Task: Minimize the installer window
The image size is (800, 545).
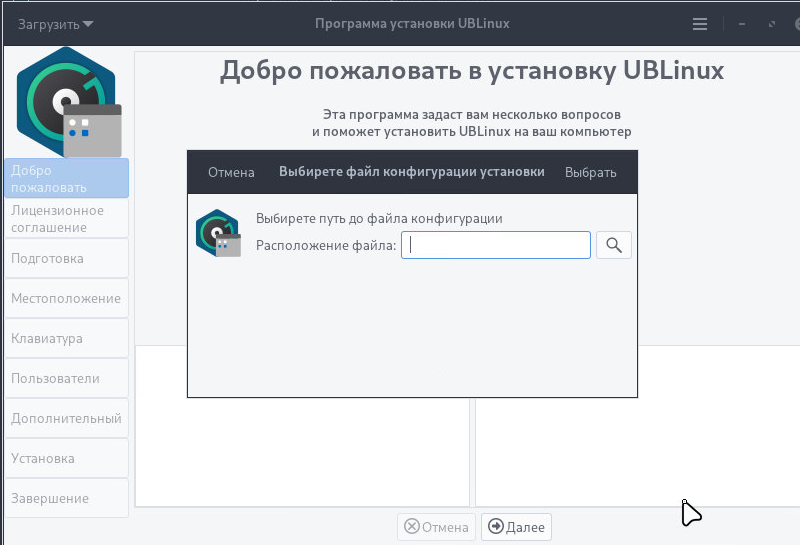Action: coord(742,24)
